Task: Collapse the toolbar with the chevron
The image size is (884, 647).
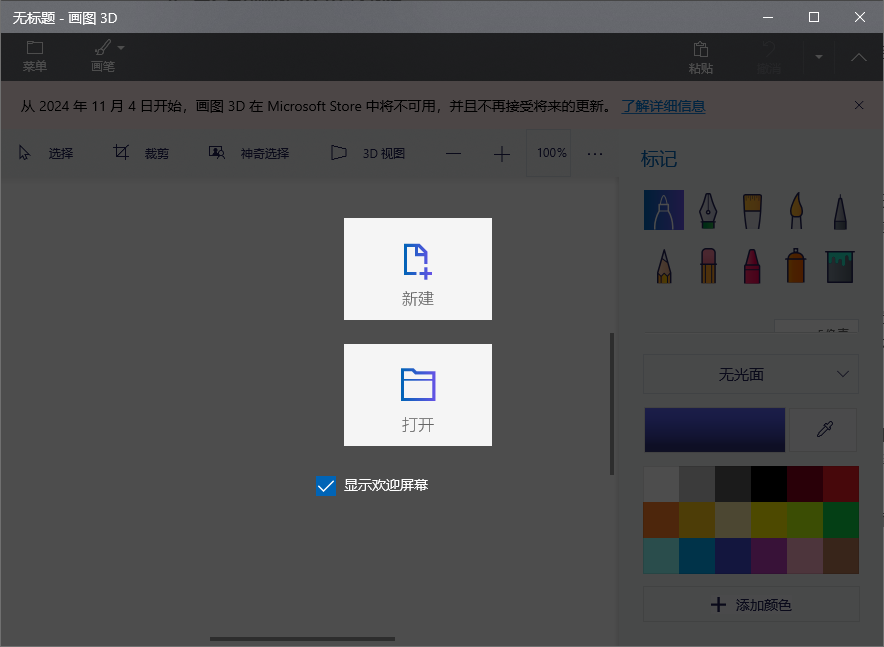Action: (x=857, y=57)
